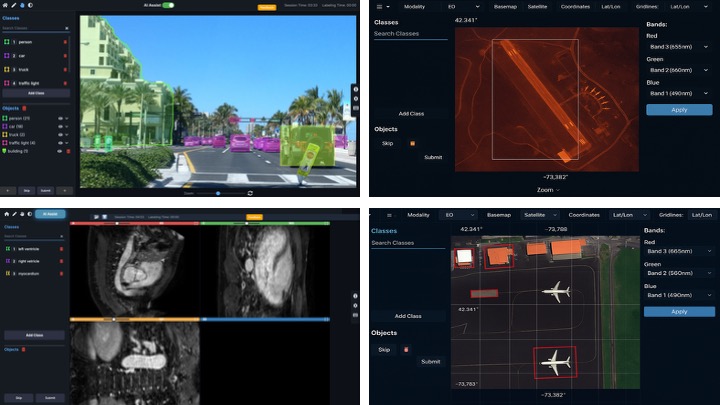Delete the person class in street-scene panel
This screenshot has height=405, width=720.
(66, 42)
